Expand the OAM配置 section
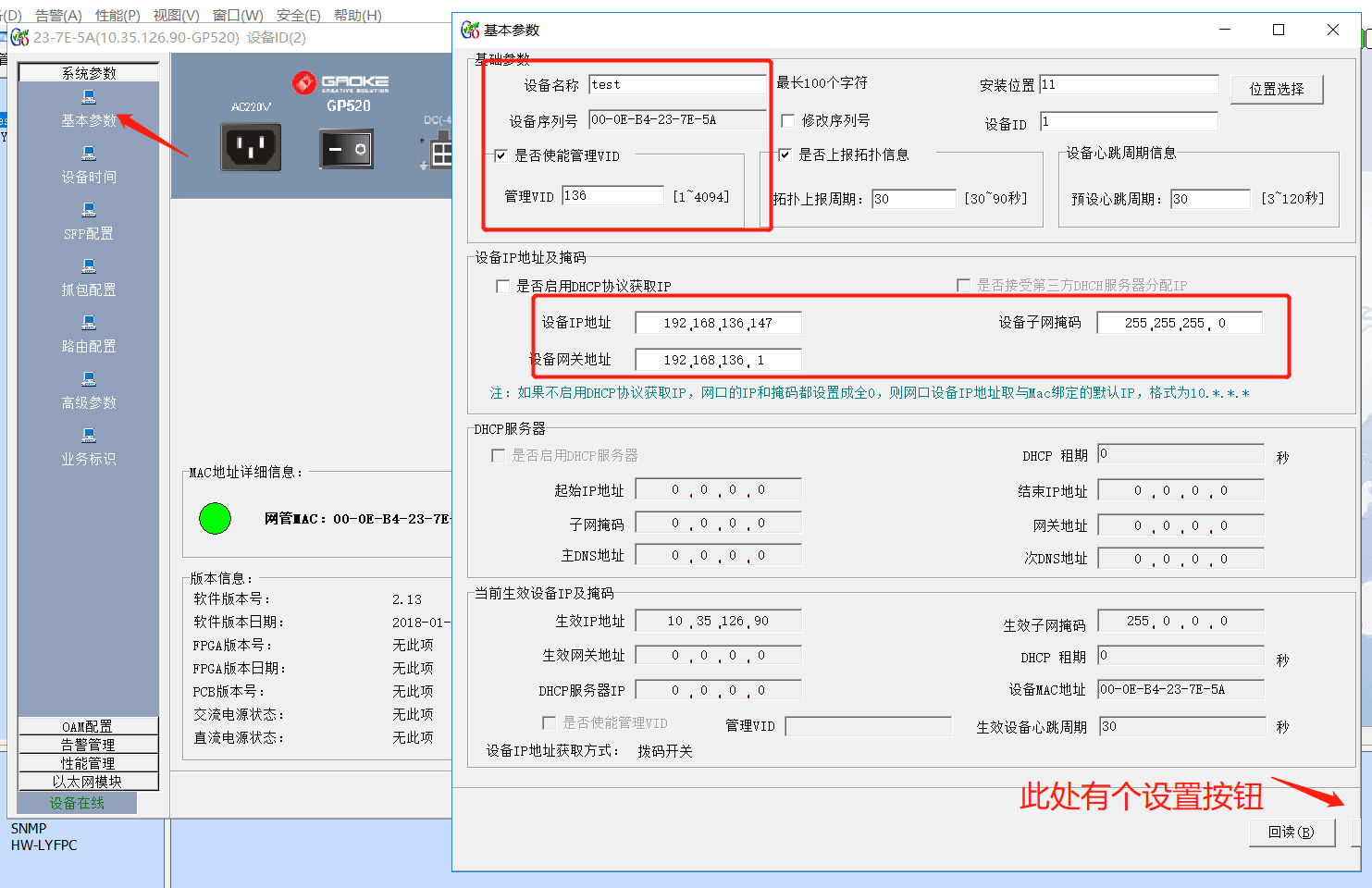Image resolution: width=1372 pixels, height=888 pixels. (89, 726)
